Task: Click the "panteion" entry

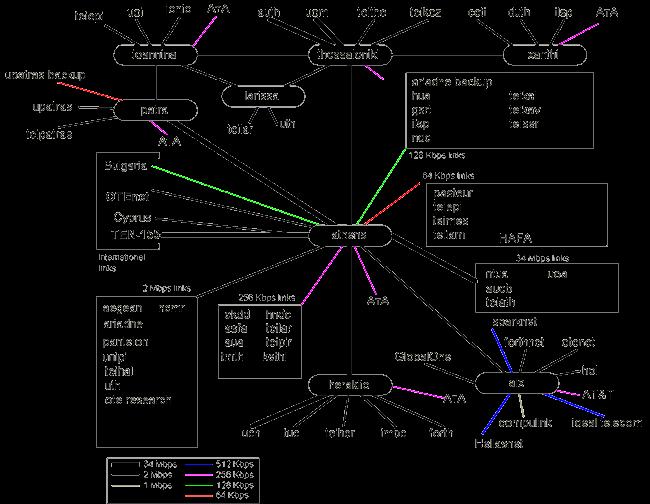Action: pos(126,342)
